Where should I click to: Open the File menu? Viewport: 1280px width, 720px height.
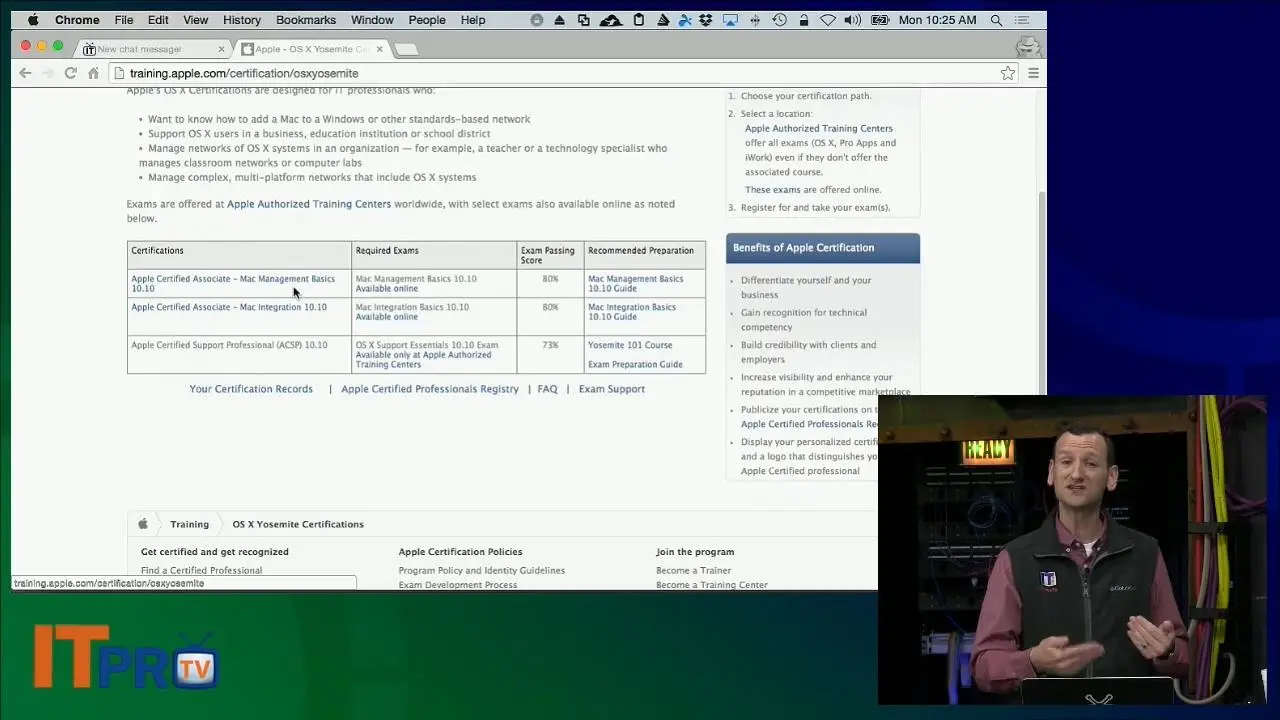click(x=124, y=20)
